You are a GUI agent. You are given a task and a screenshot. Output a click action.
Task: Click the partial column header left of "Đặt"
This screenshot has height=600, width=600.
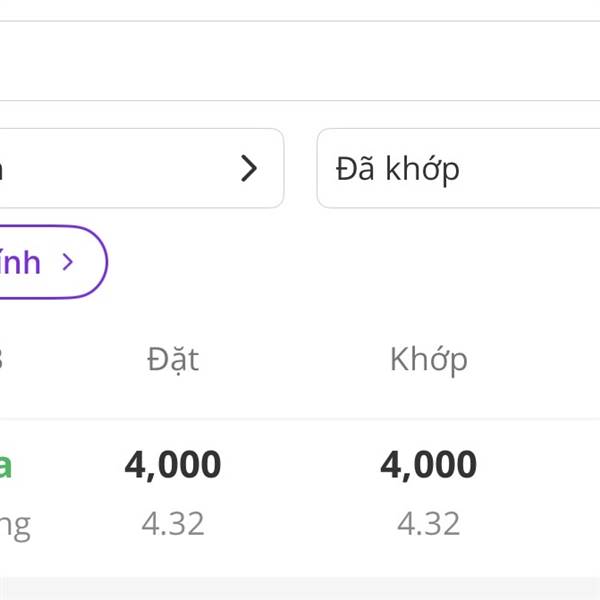pos(2,359)
